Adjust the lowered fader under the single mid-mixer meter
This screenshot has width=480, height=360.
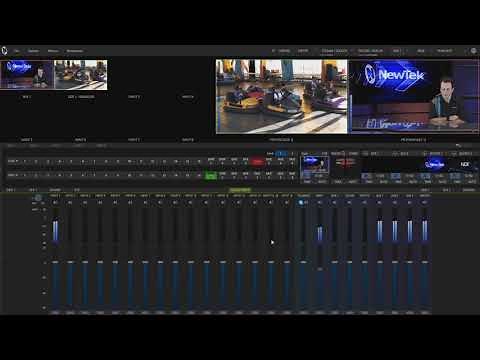pos(320,269)
